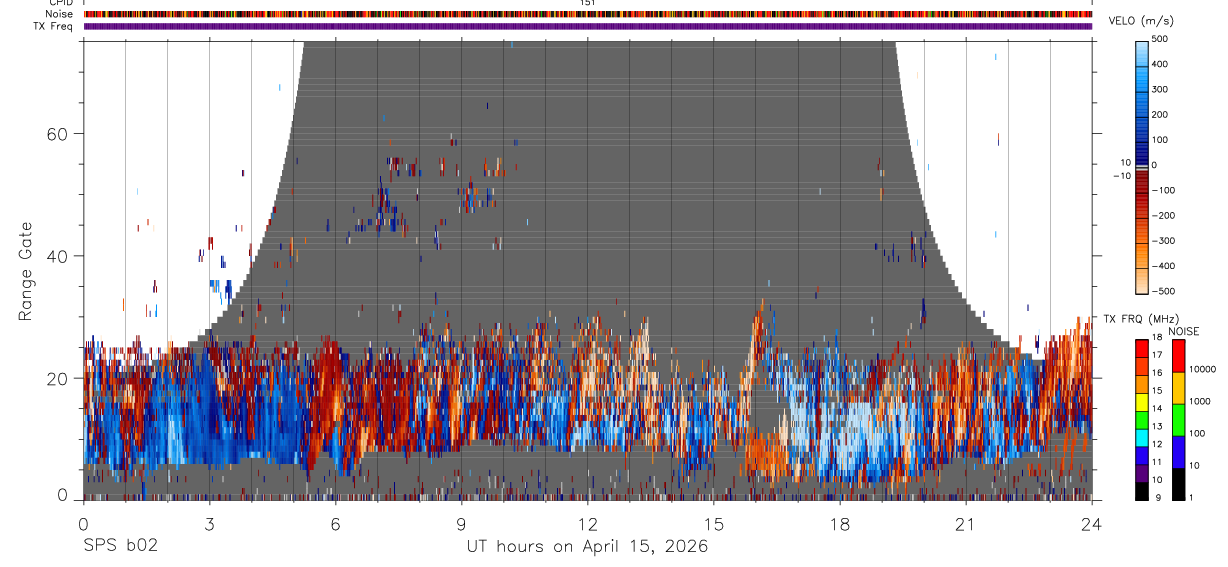The width and height of the screenshot is (1228, 567).
Task: Click the 24 hour tick on the UT axis
Action: point(1092,523)
